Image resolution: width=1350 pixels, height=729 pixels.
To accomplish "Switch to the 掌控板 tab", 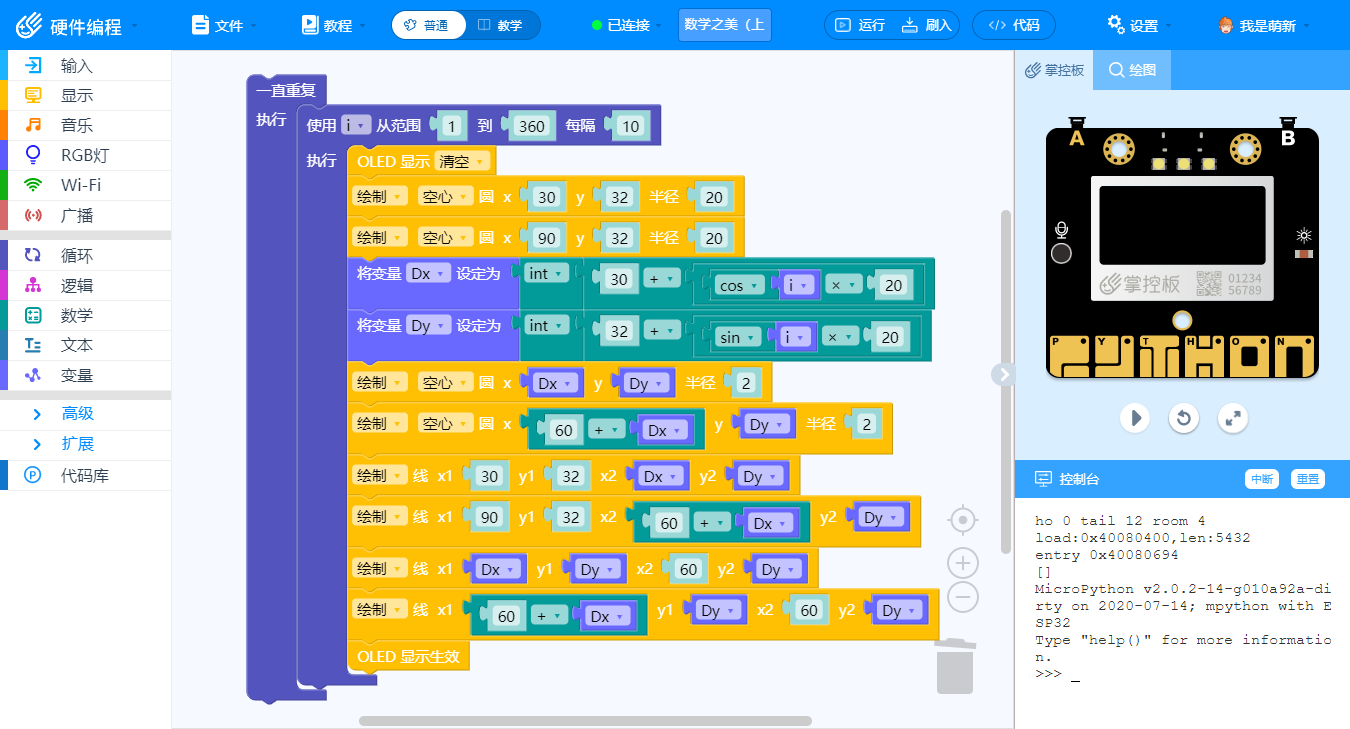I will [x=1054, y=70].
